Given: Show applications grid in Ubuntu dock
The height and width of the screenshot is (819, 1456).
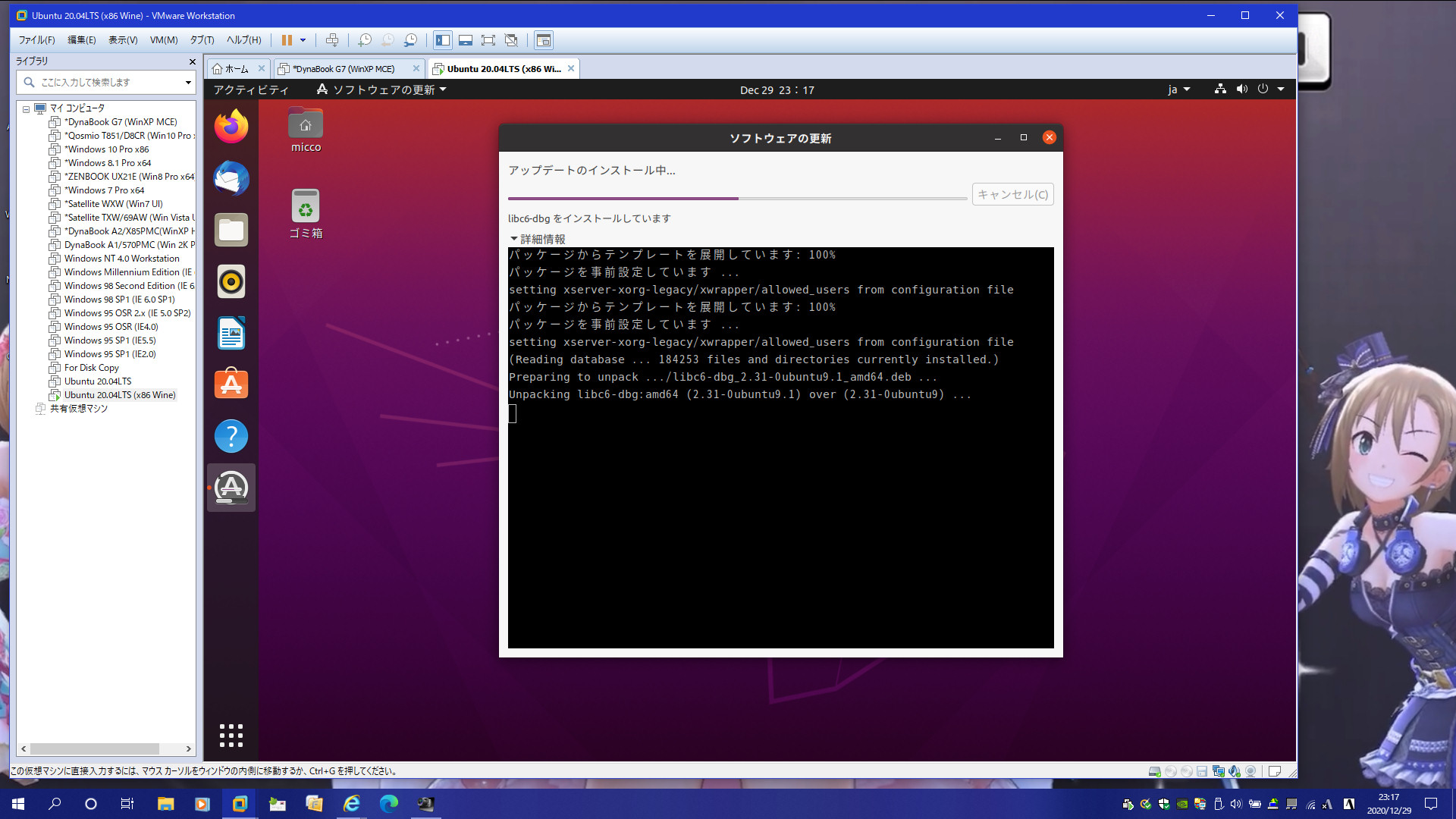Looking at the screenshot, I should tap(231, 735).
